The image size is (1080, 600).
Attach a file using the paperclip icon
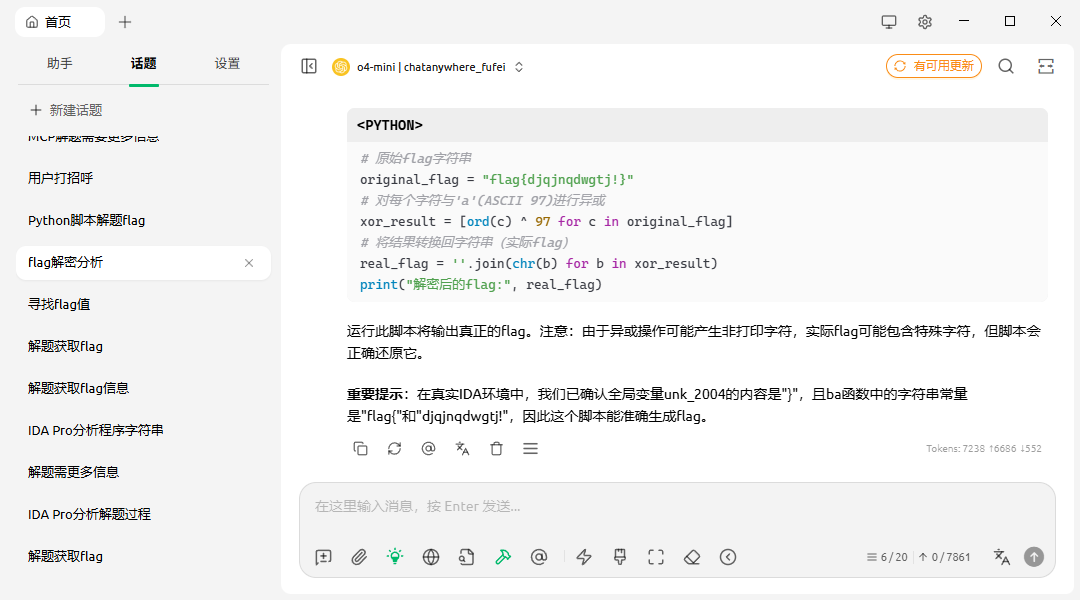359,557
